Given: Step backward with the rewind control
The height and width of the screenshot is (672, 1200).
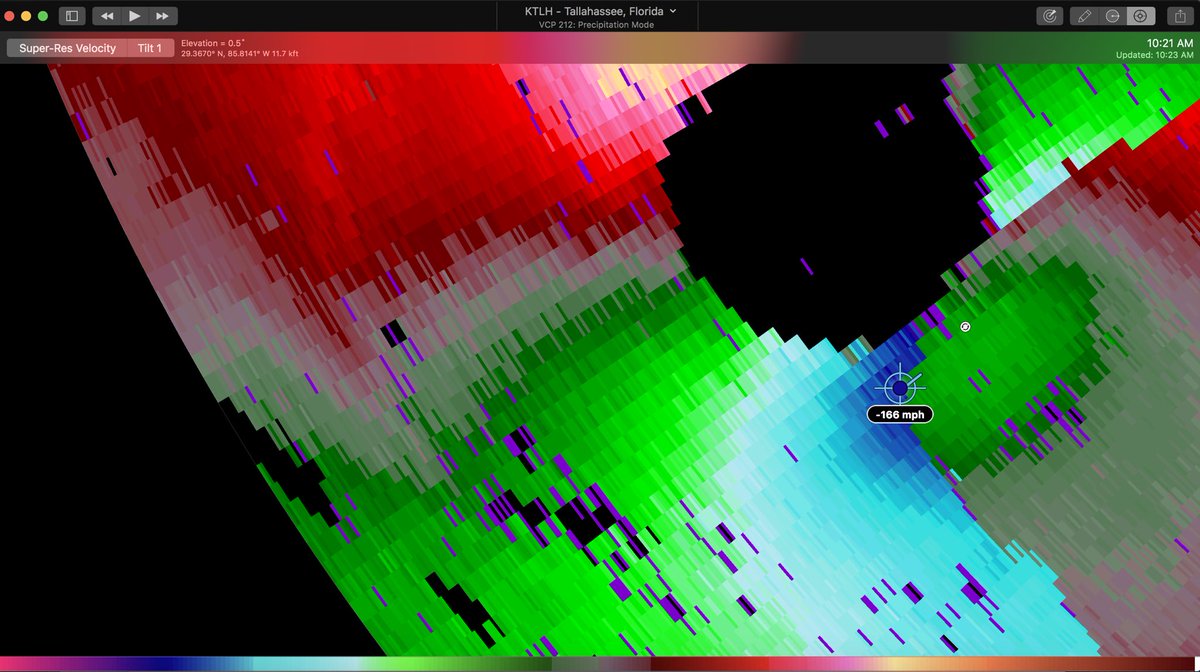Looking at the screenshot, I should [x=107, y=16].
